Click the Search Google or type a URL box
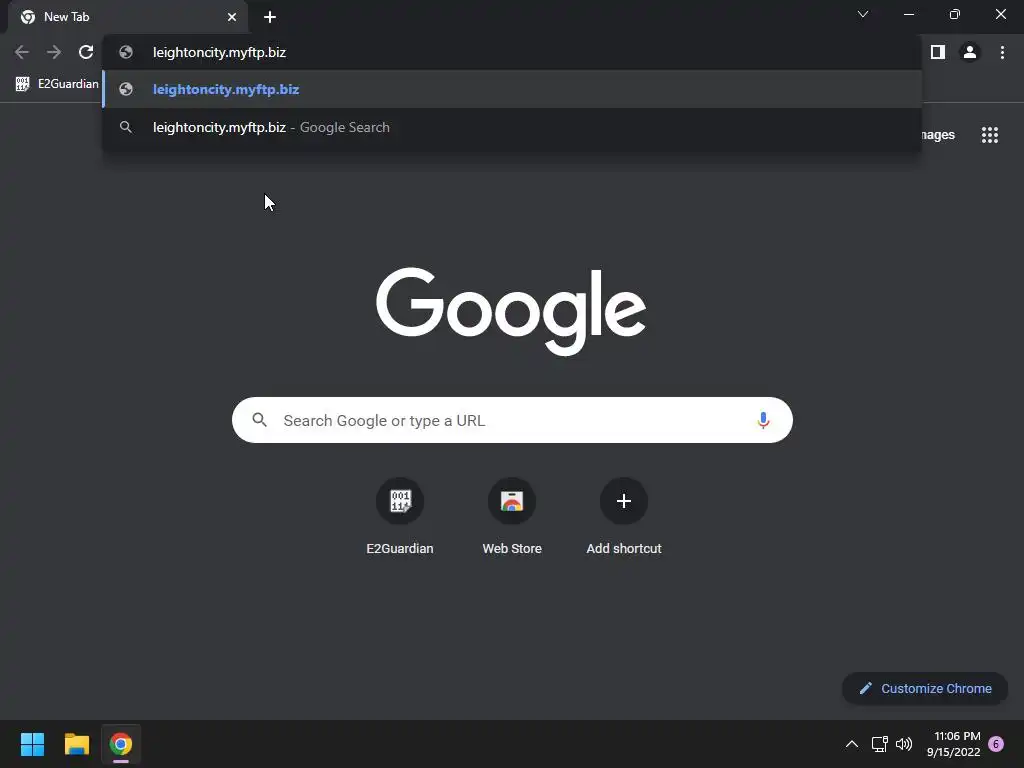 [x=512, y=420]
